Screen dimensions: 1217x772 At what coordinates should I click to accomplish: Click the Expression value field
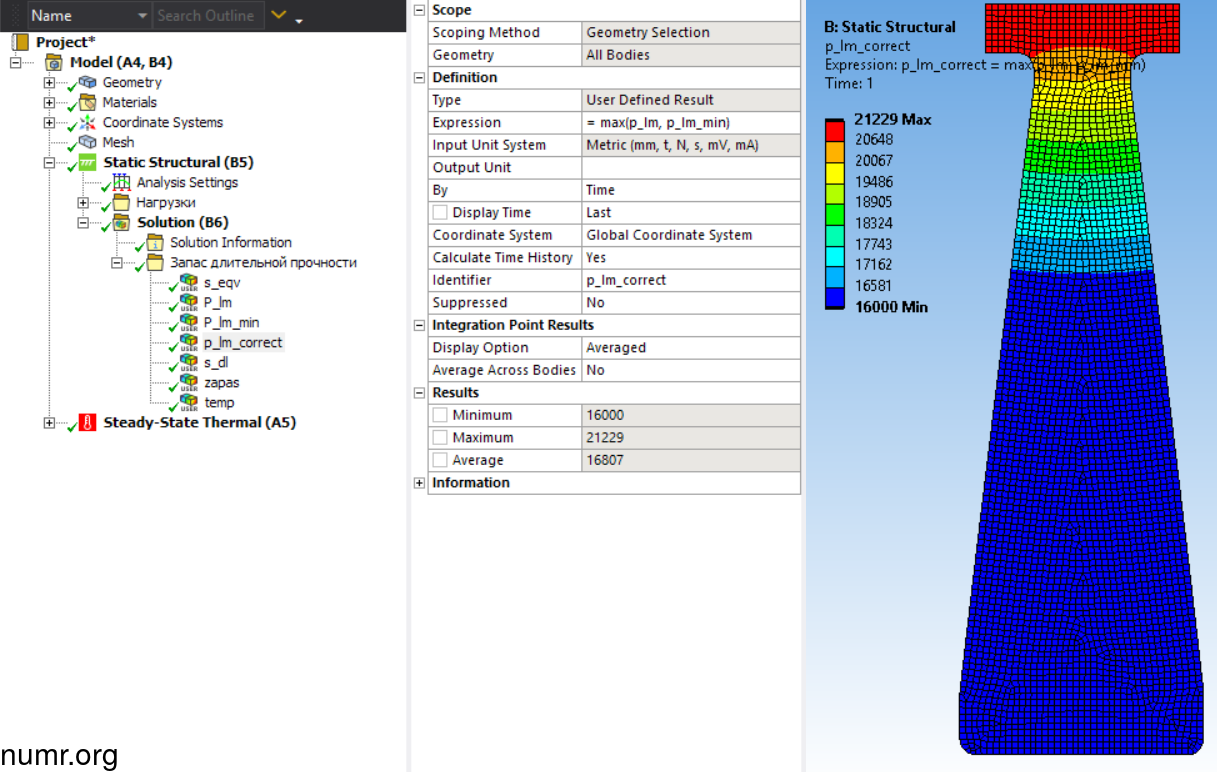point(690,123)
